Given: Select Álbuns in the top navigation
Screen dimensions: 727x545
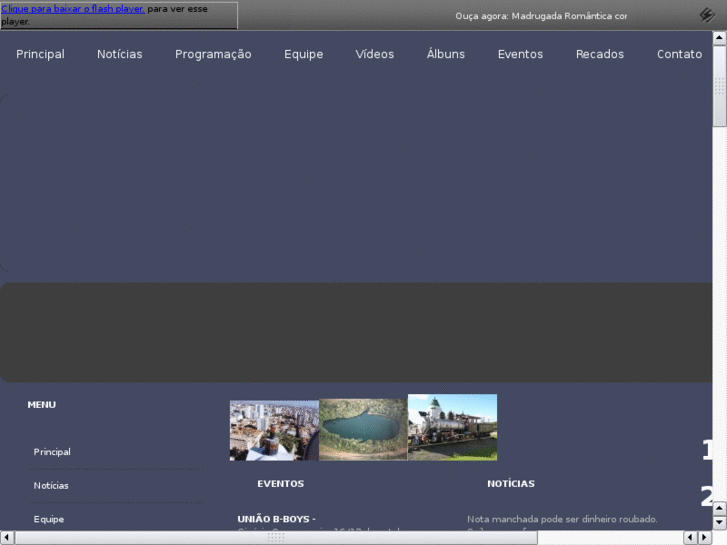Looking at the screenshot, I should [446, 54].
